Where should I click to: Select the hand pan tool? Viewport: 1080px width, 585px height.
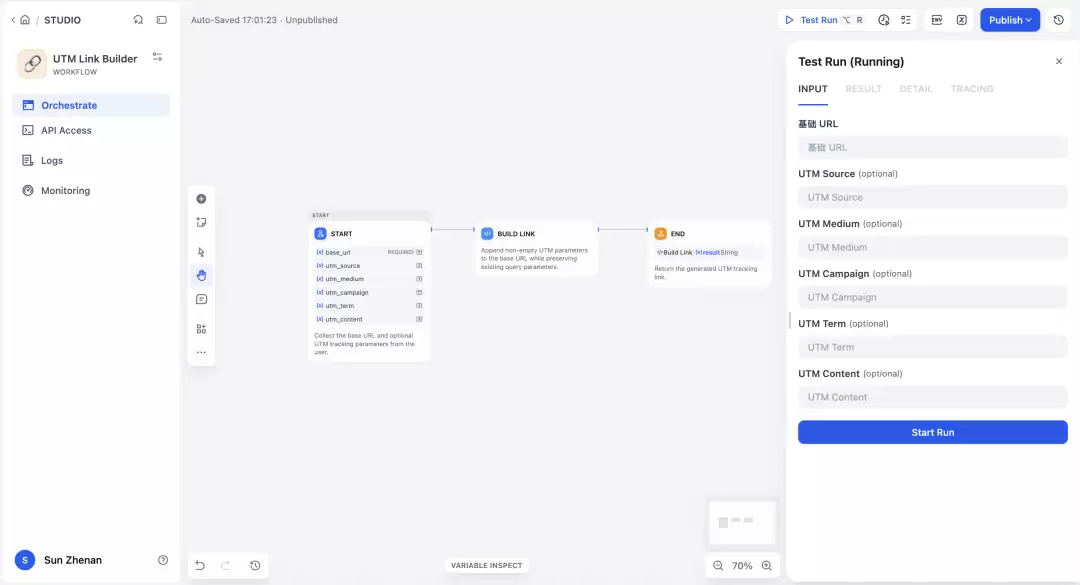tap(201, 276)
